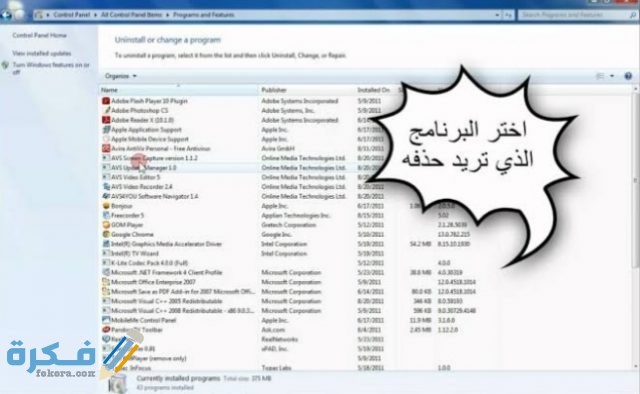Image resolution: width=640 pixels, height=394 pixels.
Task: Click size 54.2 MB cell
Action: [x=420, y=244]
